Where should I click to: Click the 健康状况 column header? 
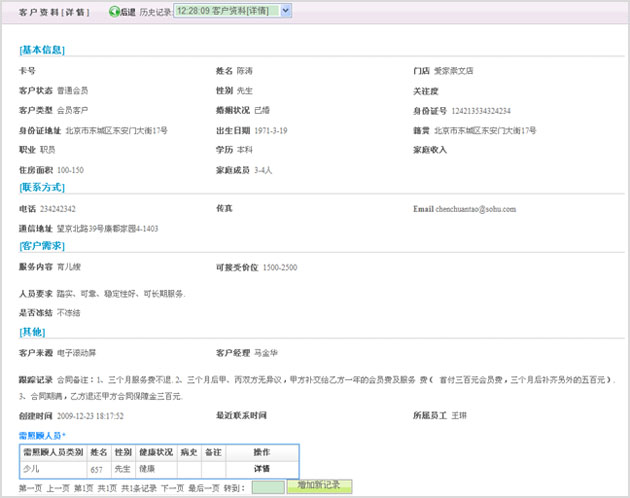point(156,453)
